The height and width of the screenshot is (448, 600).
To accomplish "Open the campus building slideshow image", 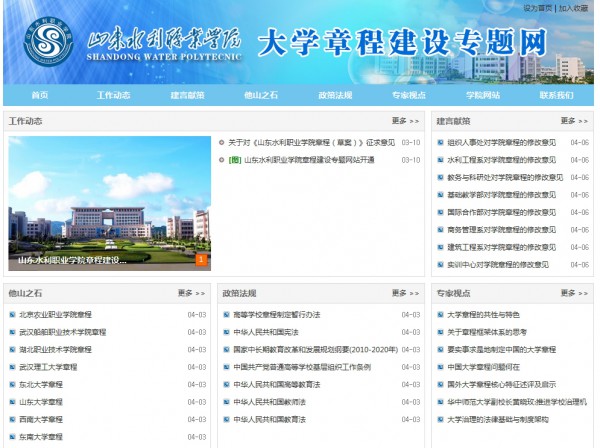I will click(x=109, y=200).
